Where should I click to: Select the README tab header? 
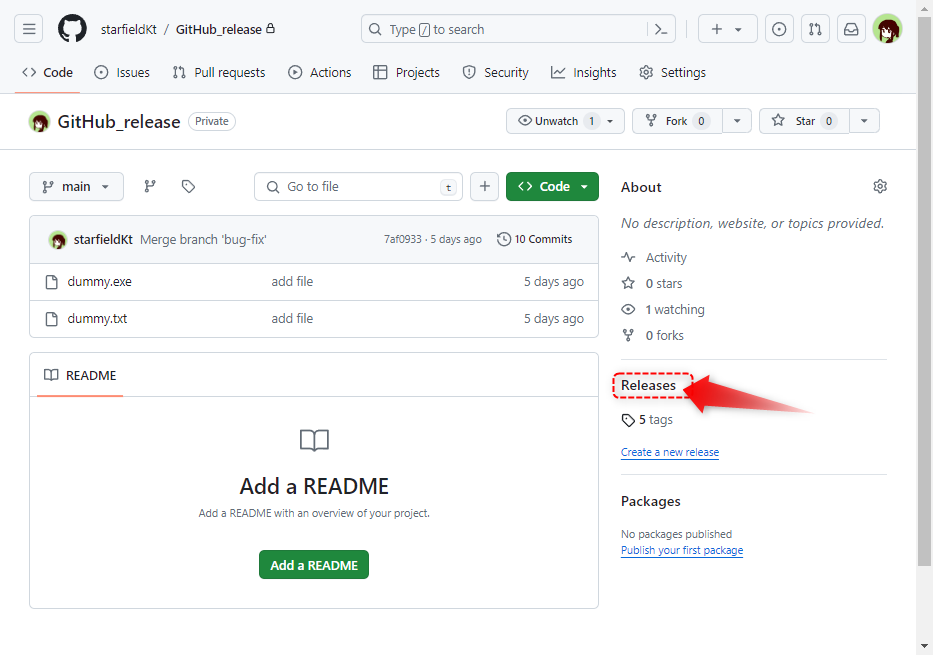click(80, 375)
